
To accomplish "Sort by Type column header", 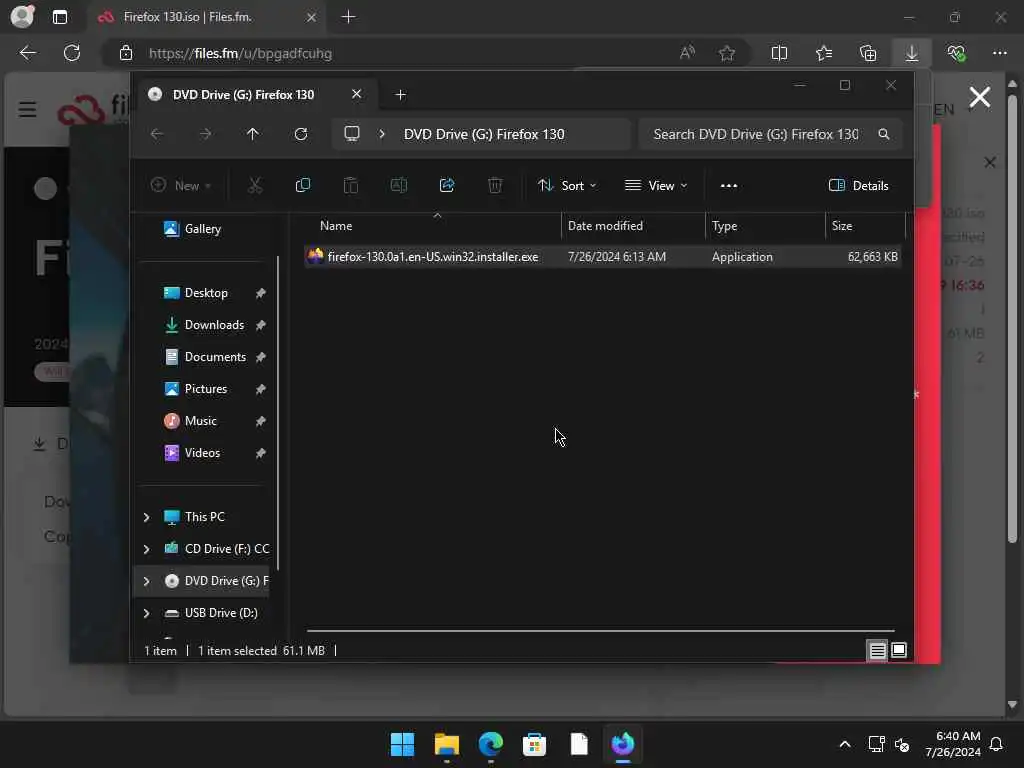I will pos(765,226).
